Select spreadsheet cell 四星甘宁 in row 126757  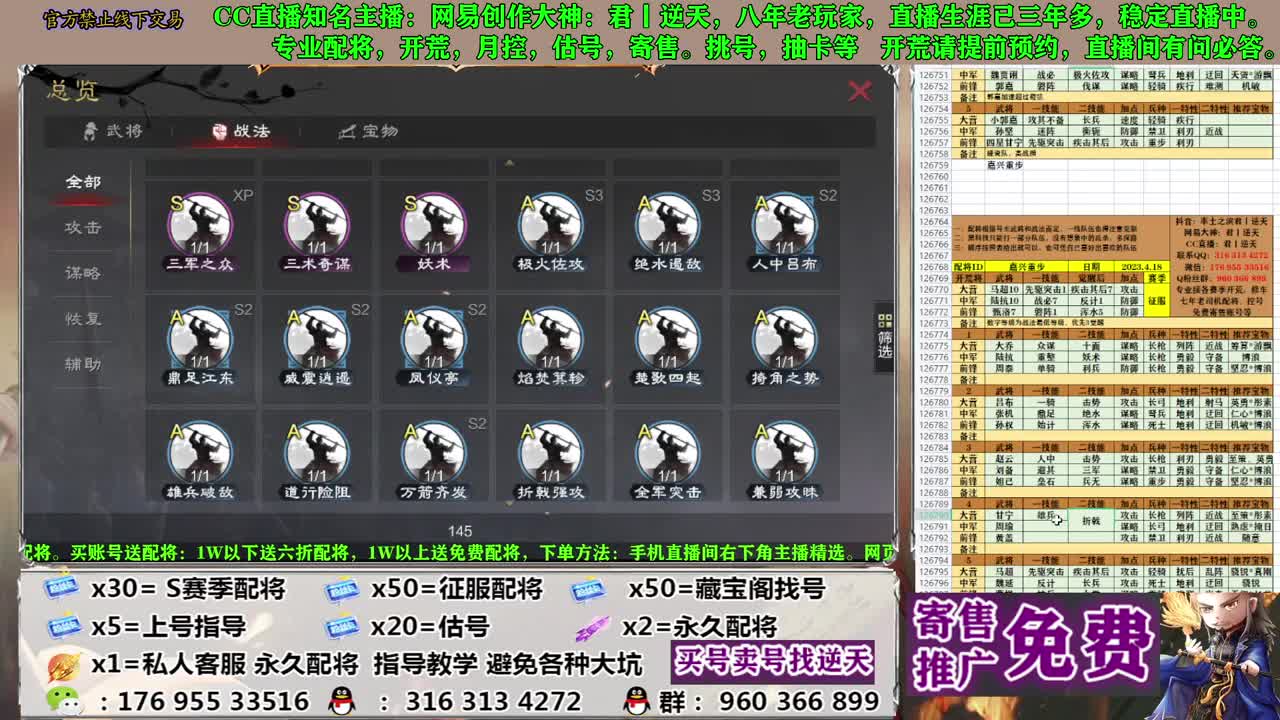[x=1003, y=142]
